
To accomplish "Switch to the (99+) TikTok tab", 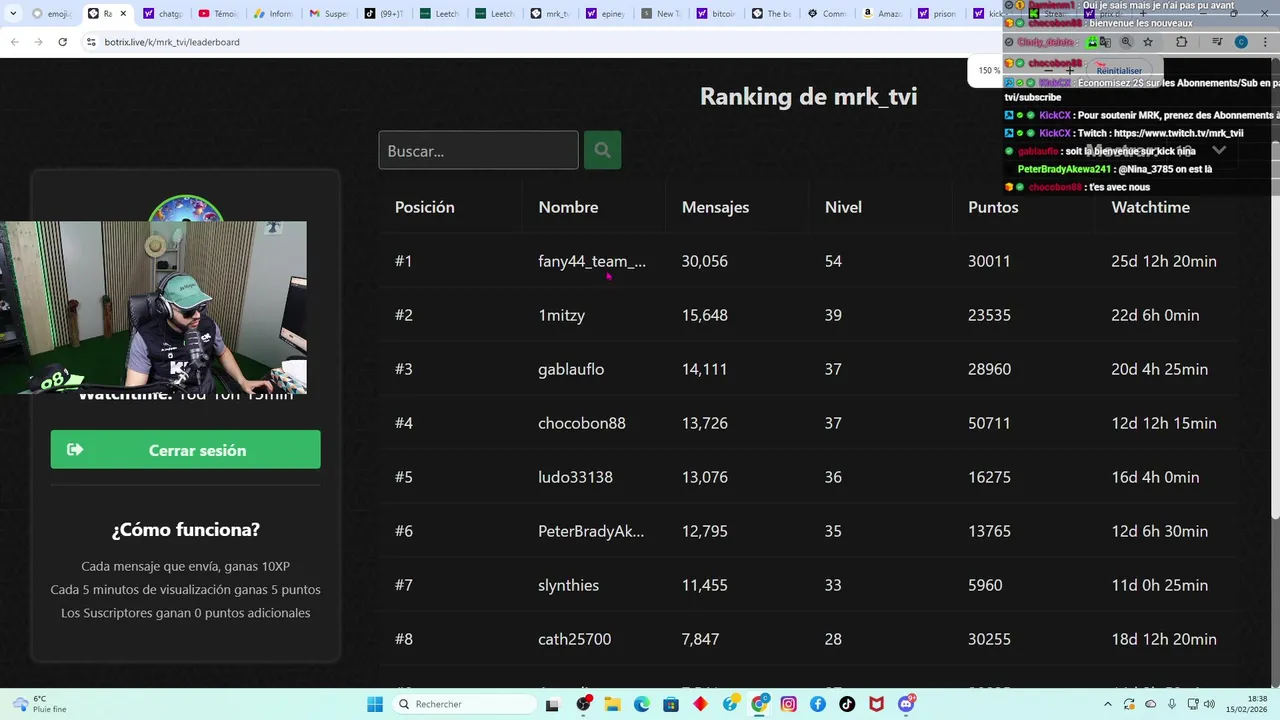I will (x=384, y=14).
